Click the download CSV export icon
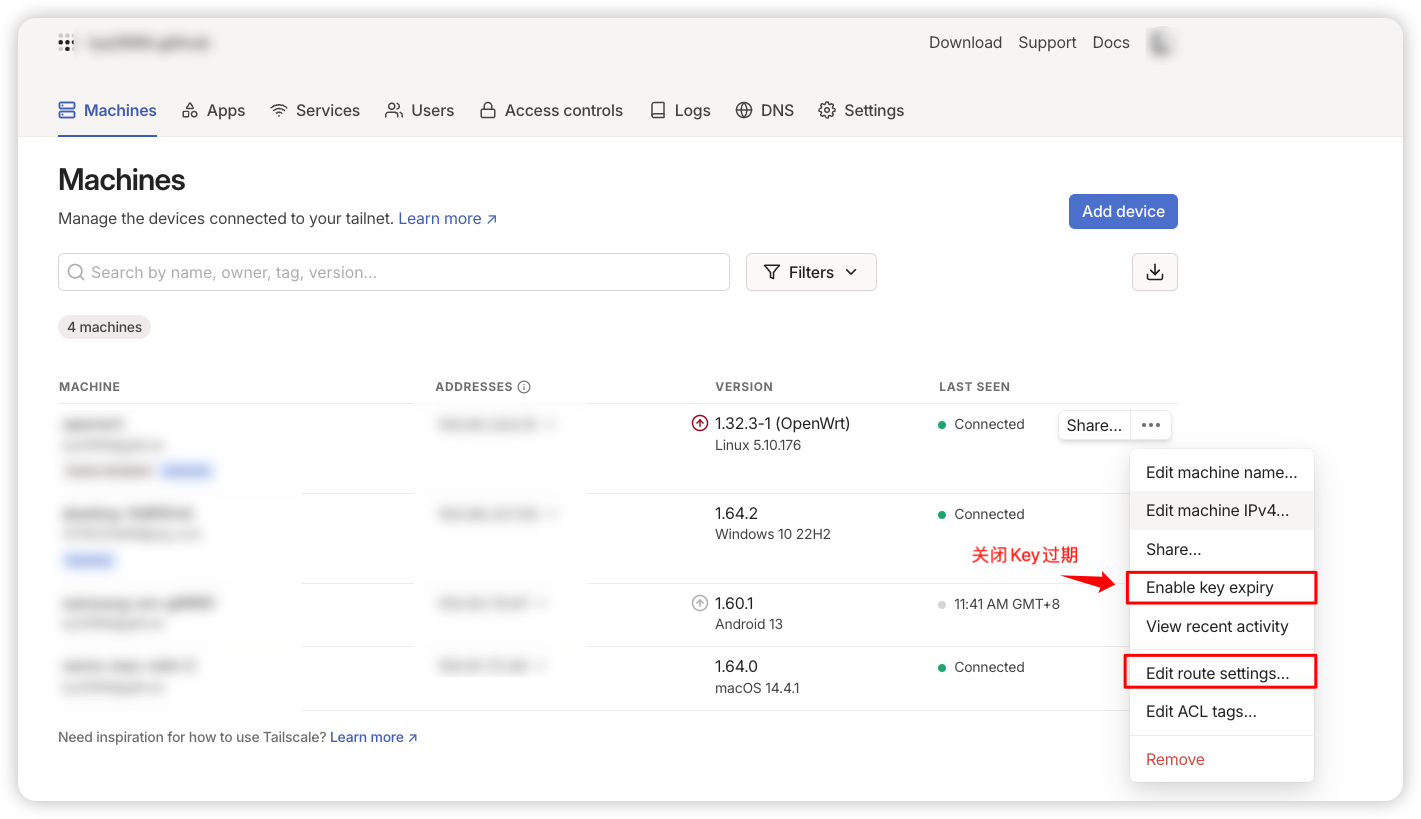The image size is (1421, 819). click(1154, 272)
